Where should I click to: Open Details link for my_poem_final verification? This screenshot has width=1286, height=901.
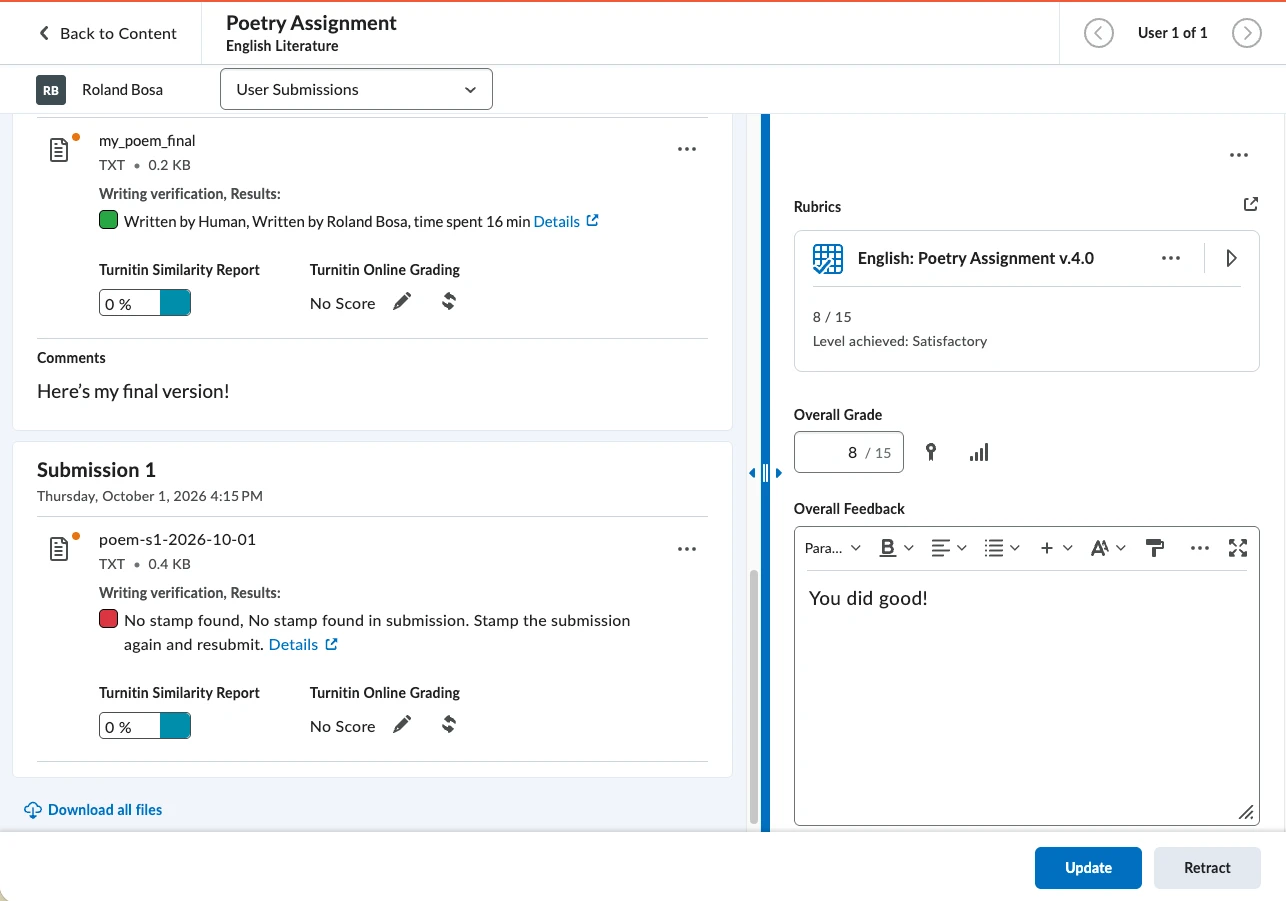click(x=566, y=221)
